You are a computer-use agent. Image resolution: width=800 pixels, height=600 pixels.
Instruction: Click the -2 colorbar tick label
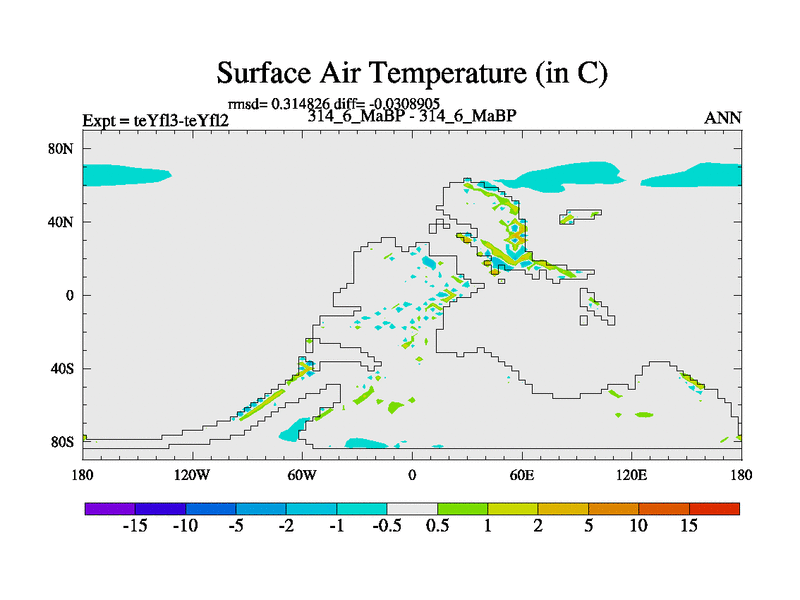pos(286,526)
